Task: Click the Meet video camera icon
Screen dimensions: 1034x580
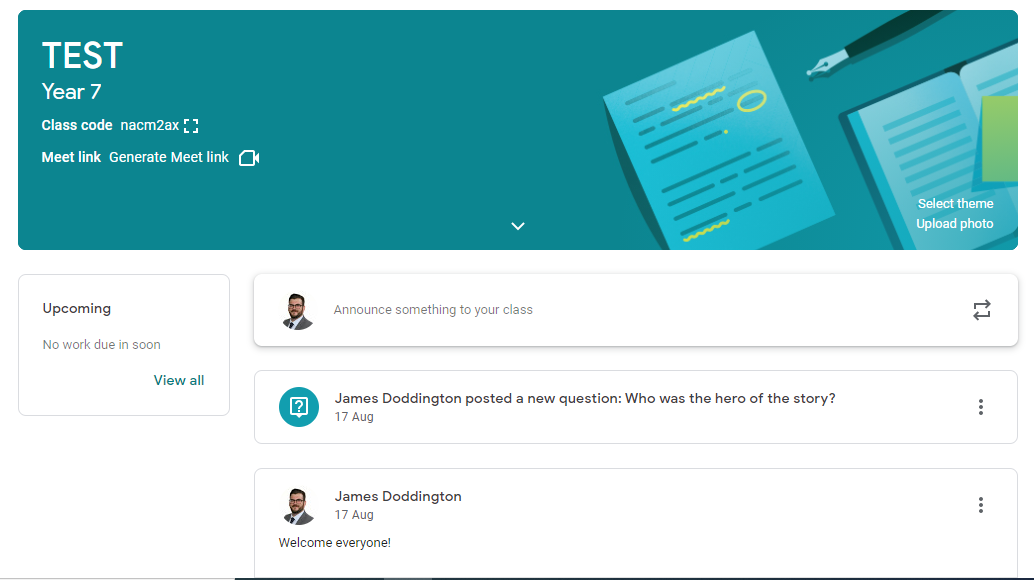Action: point(249,158)
